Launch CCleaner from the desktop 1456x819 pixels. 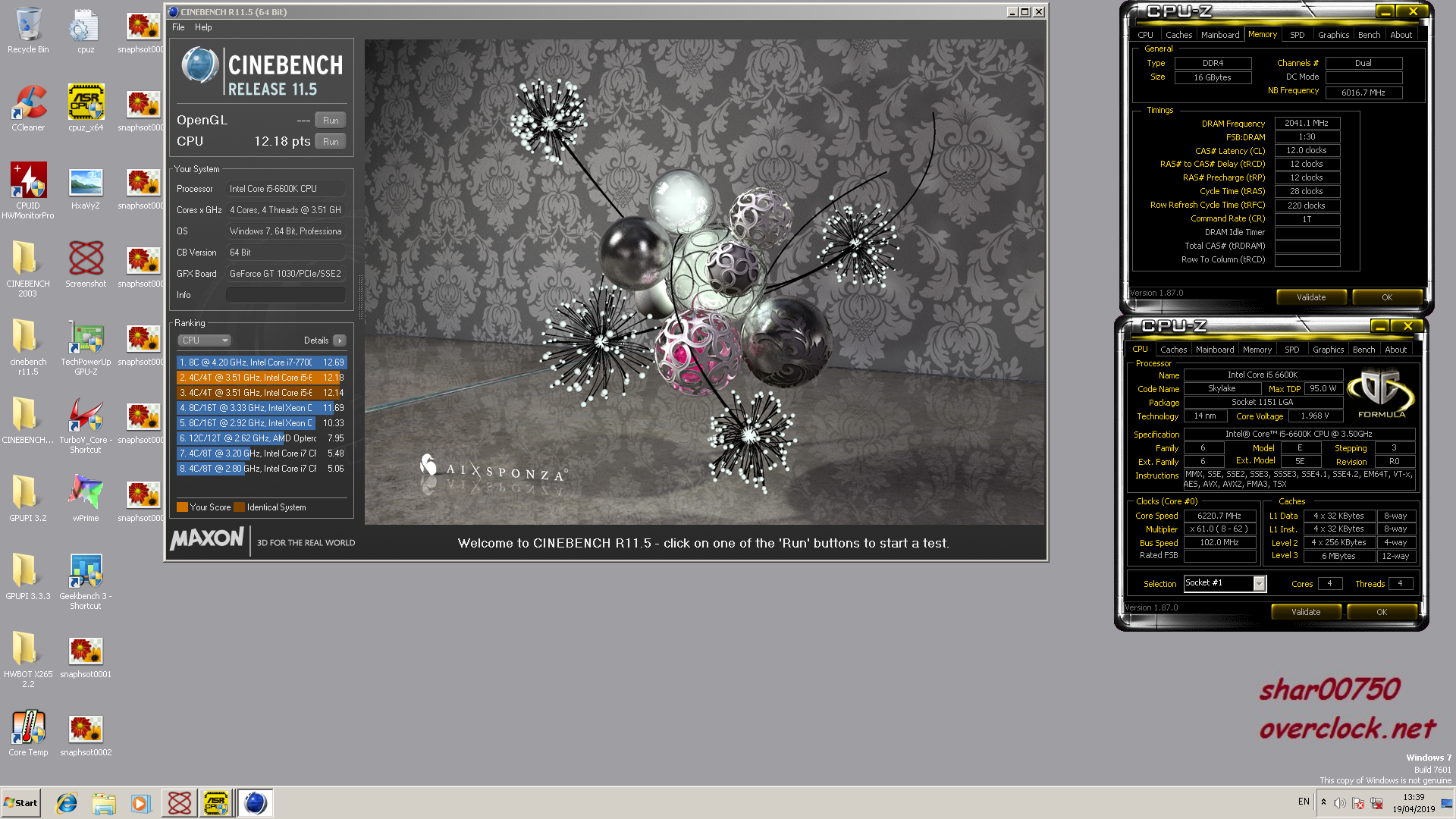coord(28,108)
